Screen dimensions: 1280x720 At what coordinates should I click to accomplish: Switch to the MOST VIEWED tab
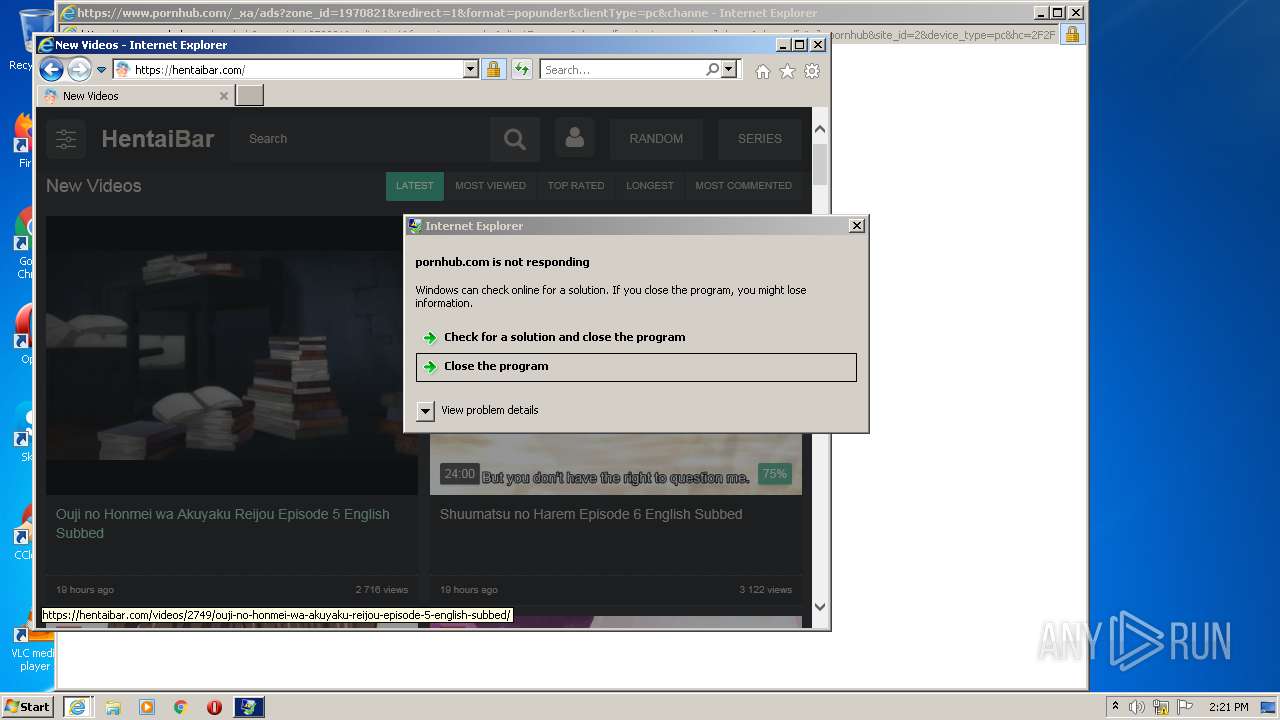(490, 186)
